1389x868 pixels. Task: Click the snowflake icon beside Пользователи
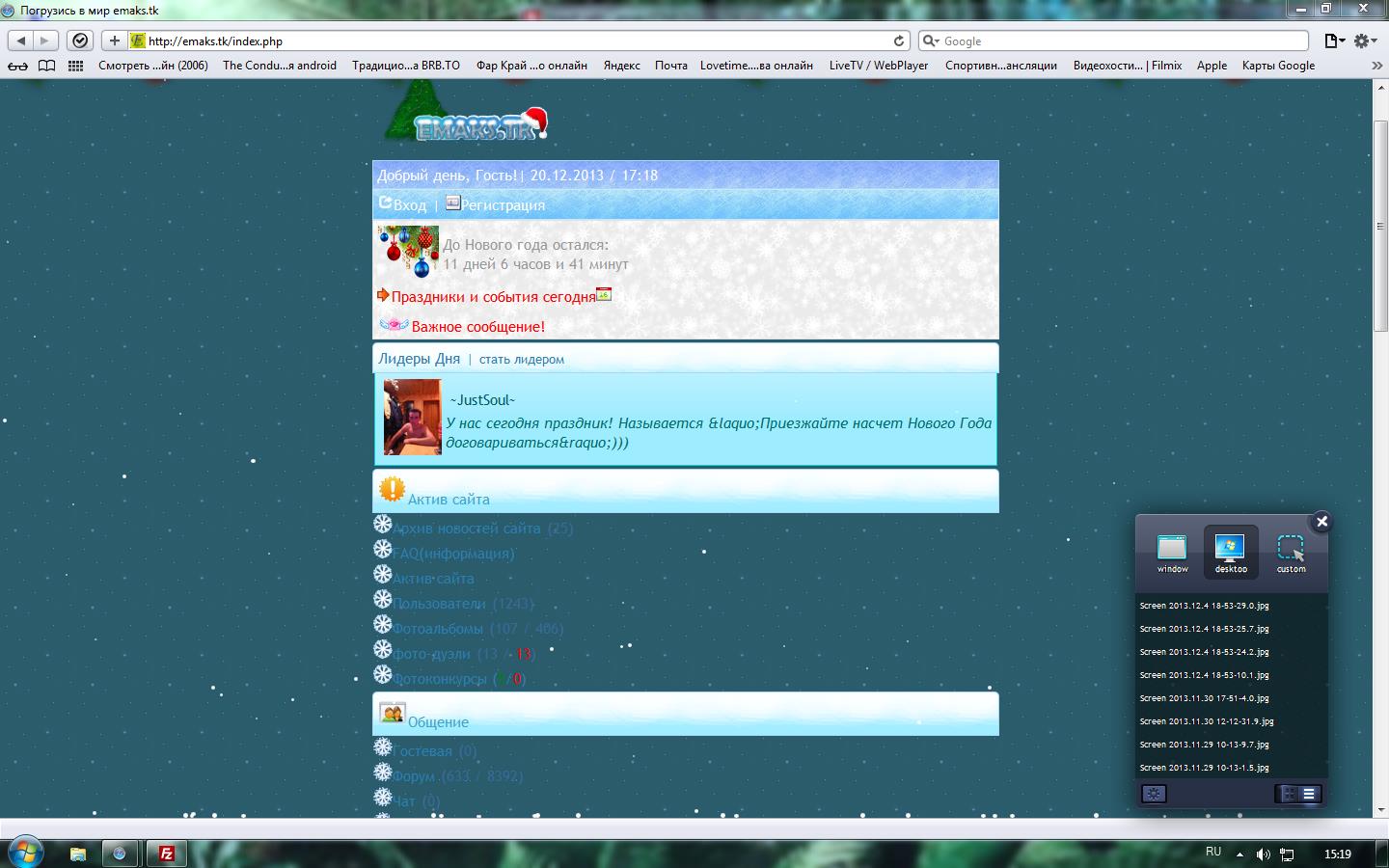pos(383,599)
